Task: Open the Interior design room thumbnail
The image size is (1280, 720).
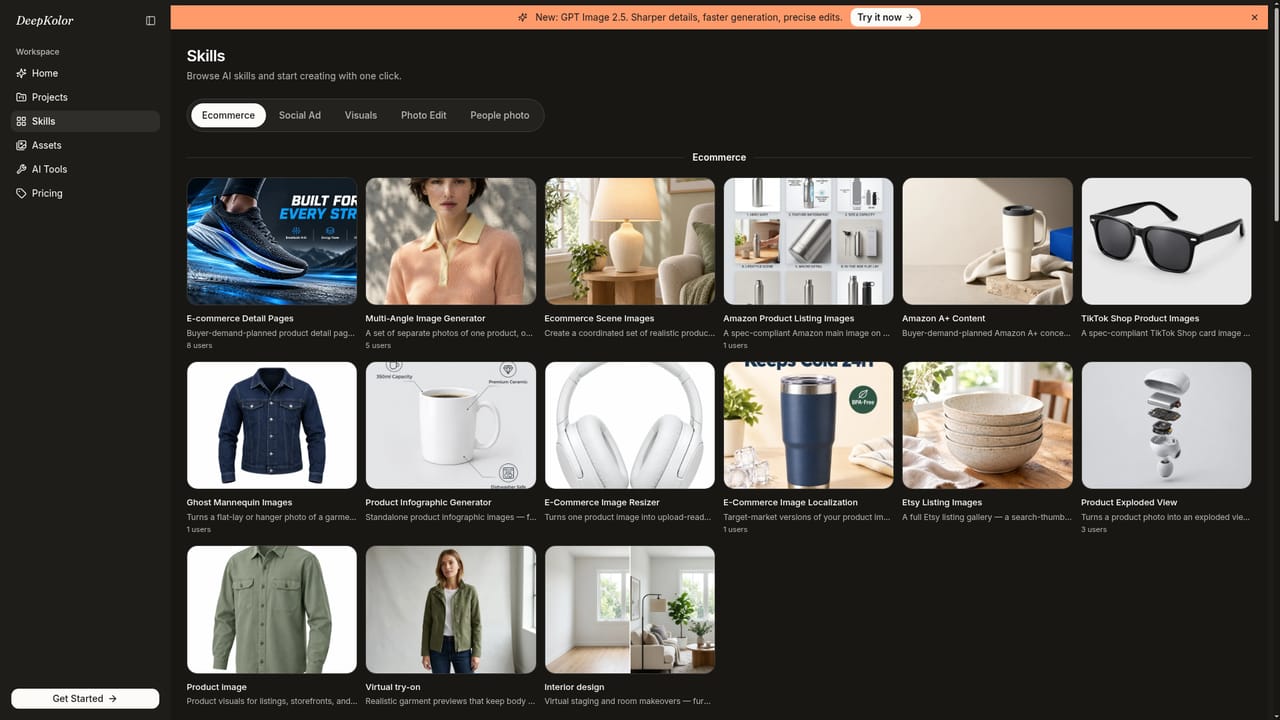Action: 630,609
